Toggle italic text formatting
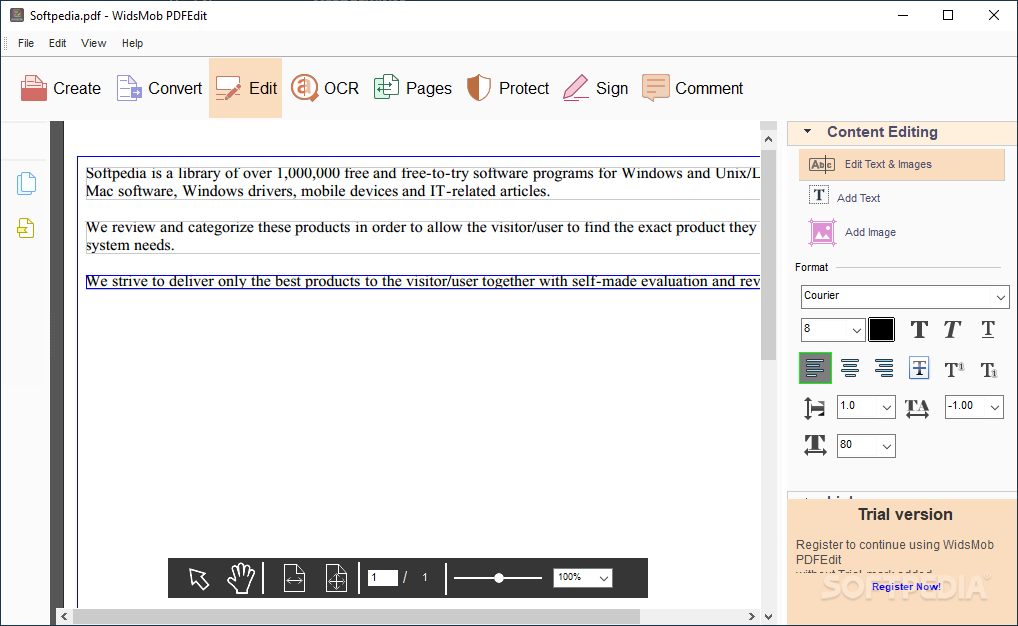The width and height of the screenshot is (1018, 626). pyautogui.click(x=952, y=329)
